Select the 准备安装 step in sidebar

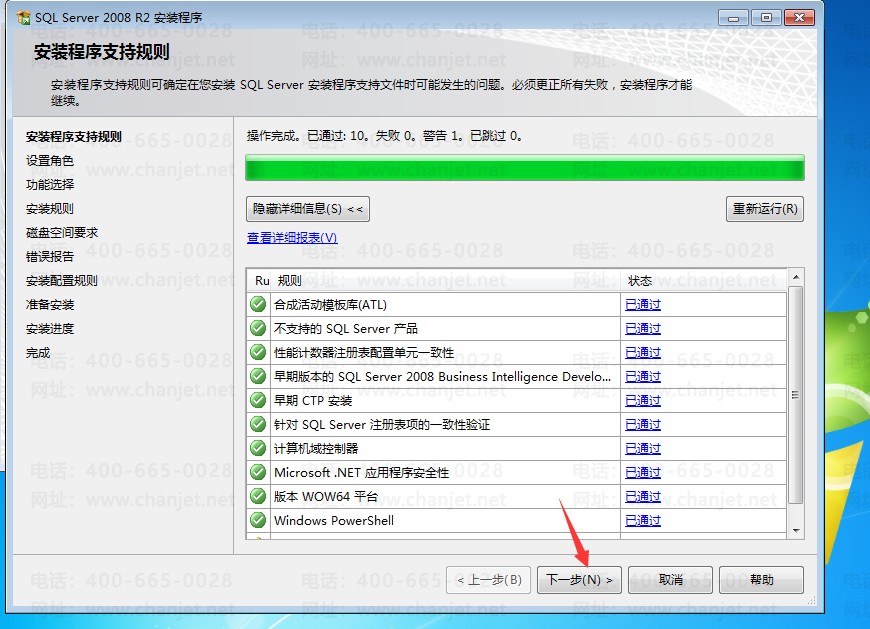point(50,305)
